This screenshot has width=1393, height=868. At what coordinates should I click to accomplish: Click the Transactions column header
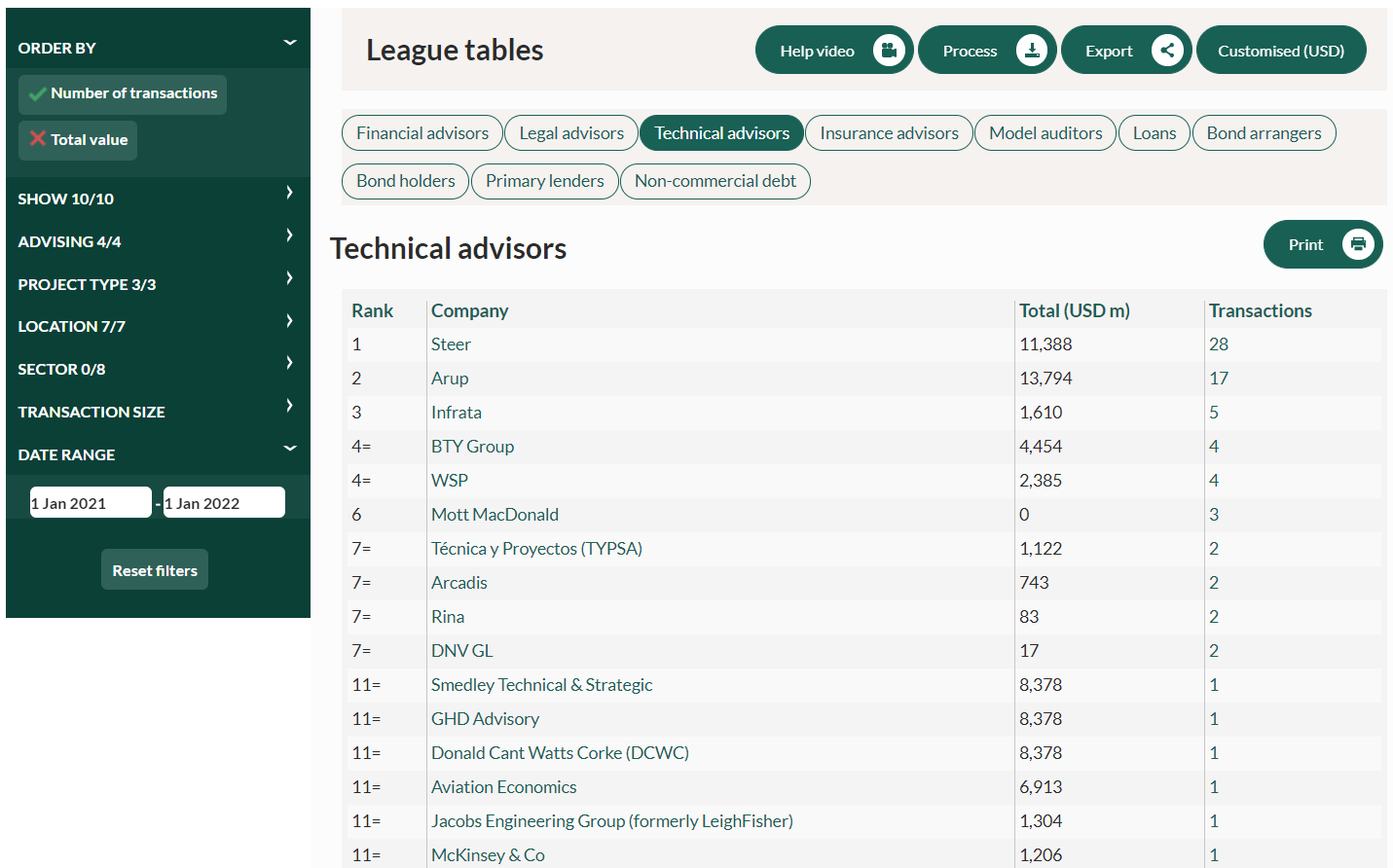(1261, 310)
